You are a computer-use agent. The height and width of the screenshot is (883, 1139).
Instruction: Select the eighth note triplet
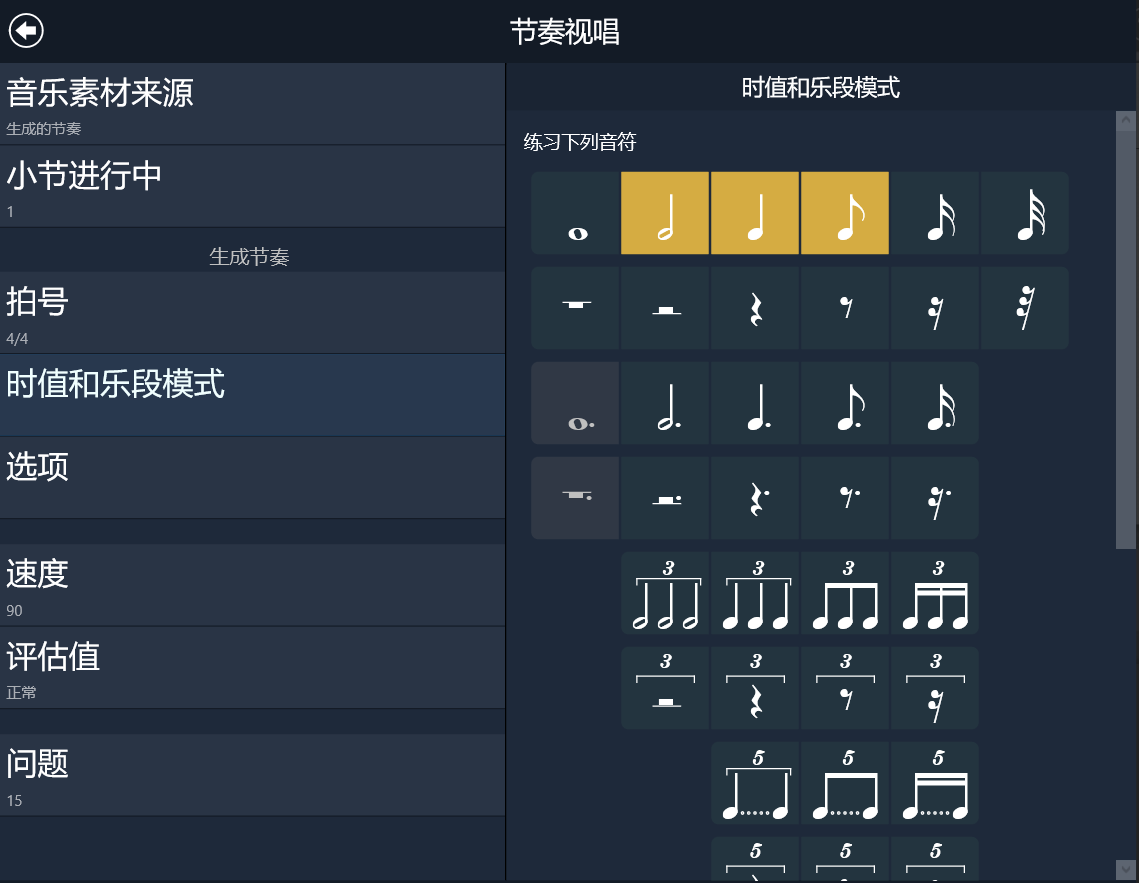tap(845, 593)
